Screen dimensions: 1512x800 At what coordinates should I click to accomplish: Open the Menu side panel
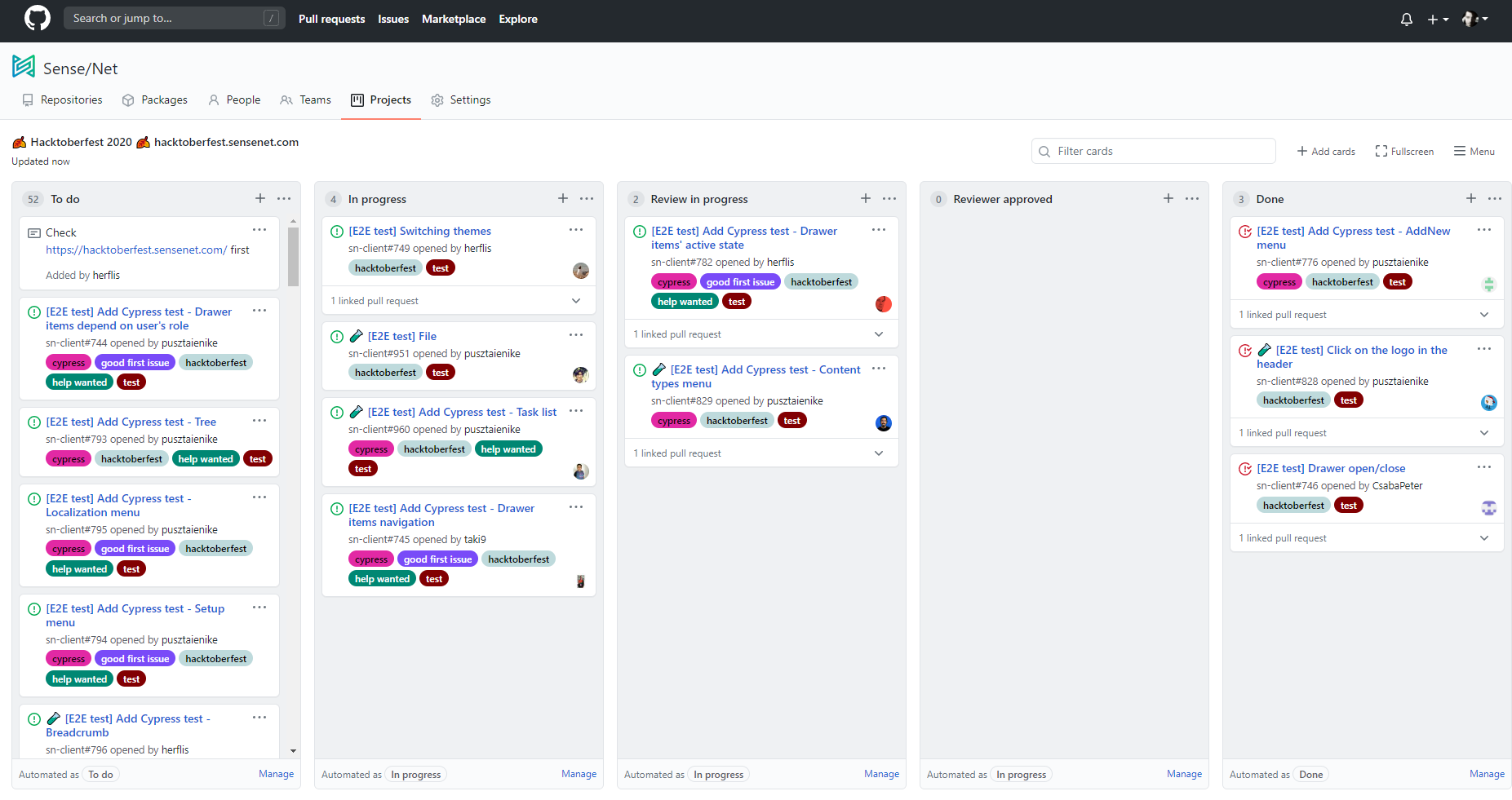coord(1474,152)
